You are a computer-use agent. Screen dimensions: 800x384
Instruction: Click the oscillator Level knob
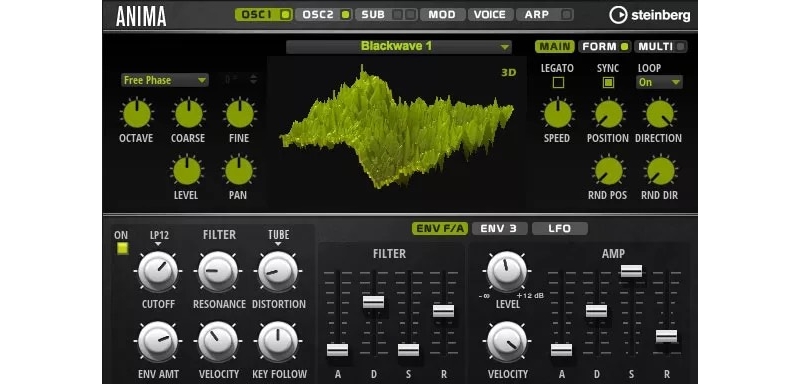(x=187, y=171)
